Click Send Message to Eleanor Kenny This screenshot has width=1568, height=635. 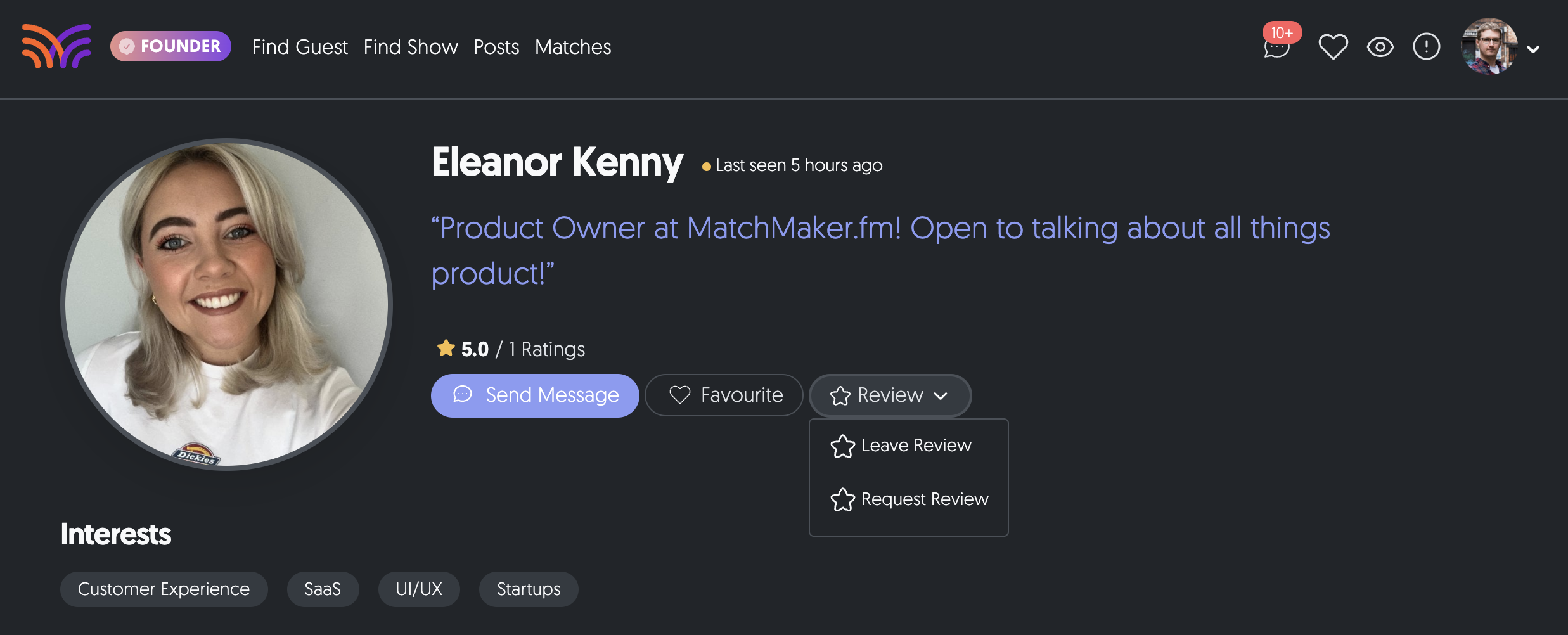coord(534,395)
